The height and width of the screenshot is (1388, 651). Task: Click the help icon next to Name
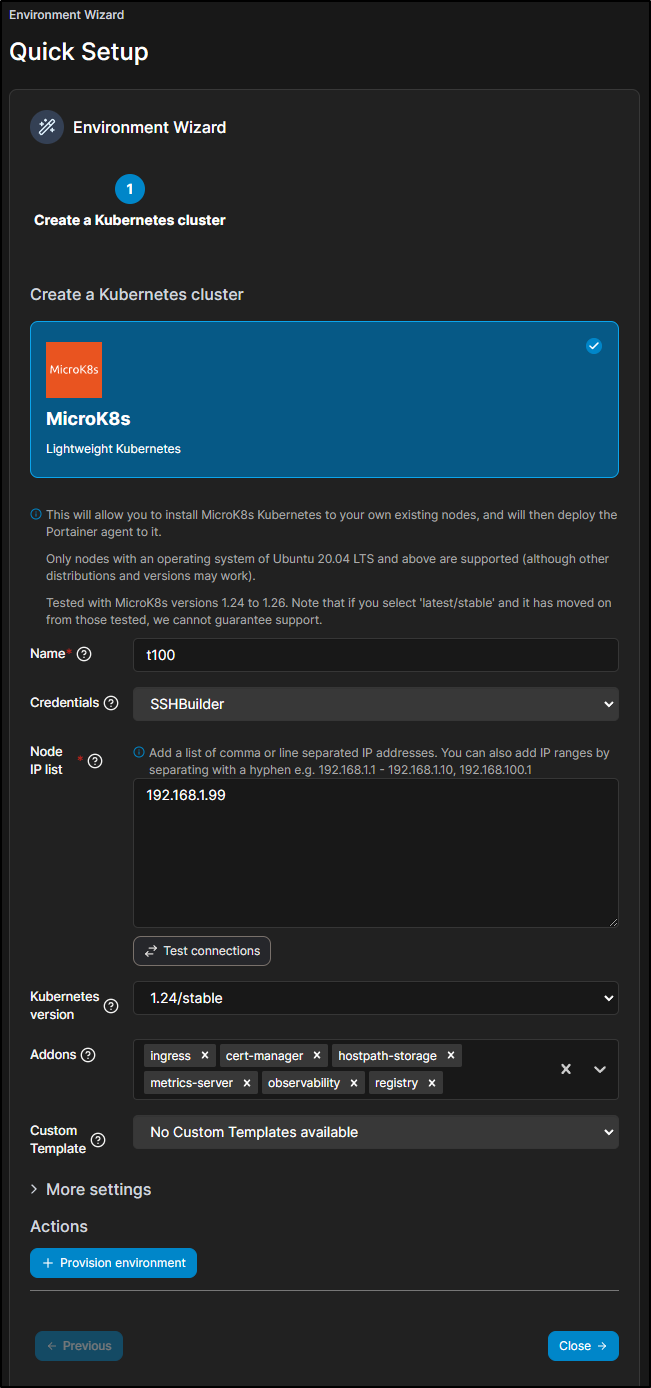(84, 654)
